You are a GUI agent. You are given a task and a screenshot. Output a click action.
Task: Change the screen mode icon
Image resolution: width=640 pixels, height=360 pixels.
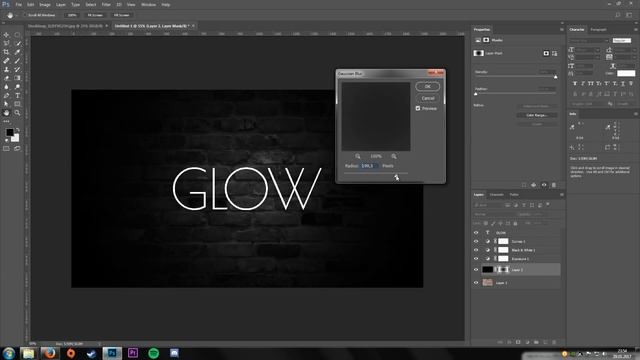17,149
